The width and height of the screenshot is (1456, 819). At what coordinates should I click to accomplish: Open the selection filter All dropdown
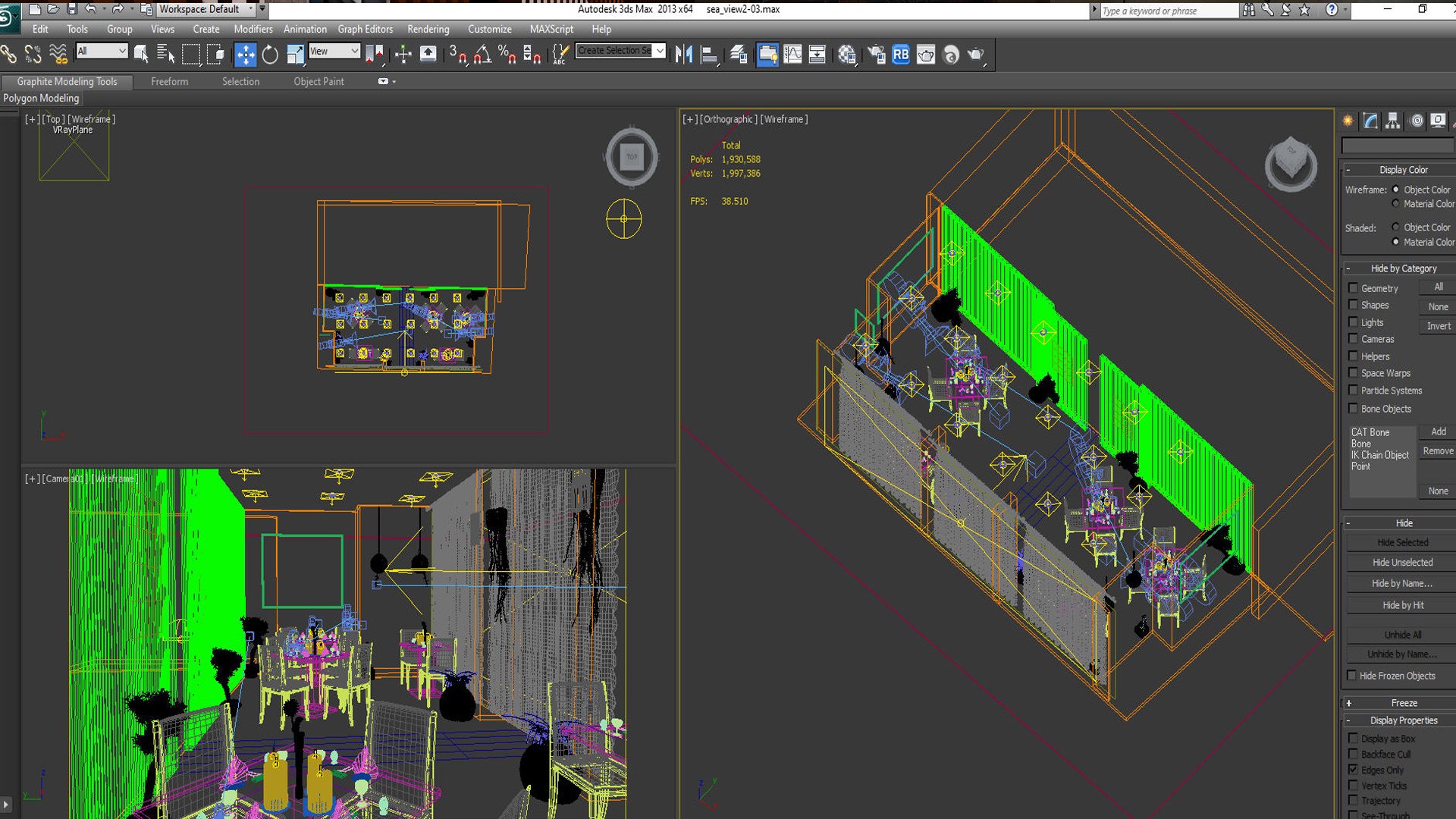pos(102,51)
